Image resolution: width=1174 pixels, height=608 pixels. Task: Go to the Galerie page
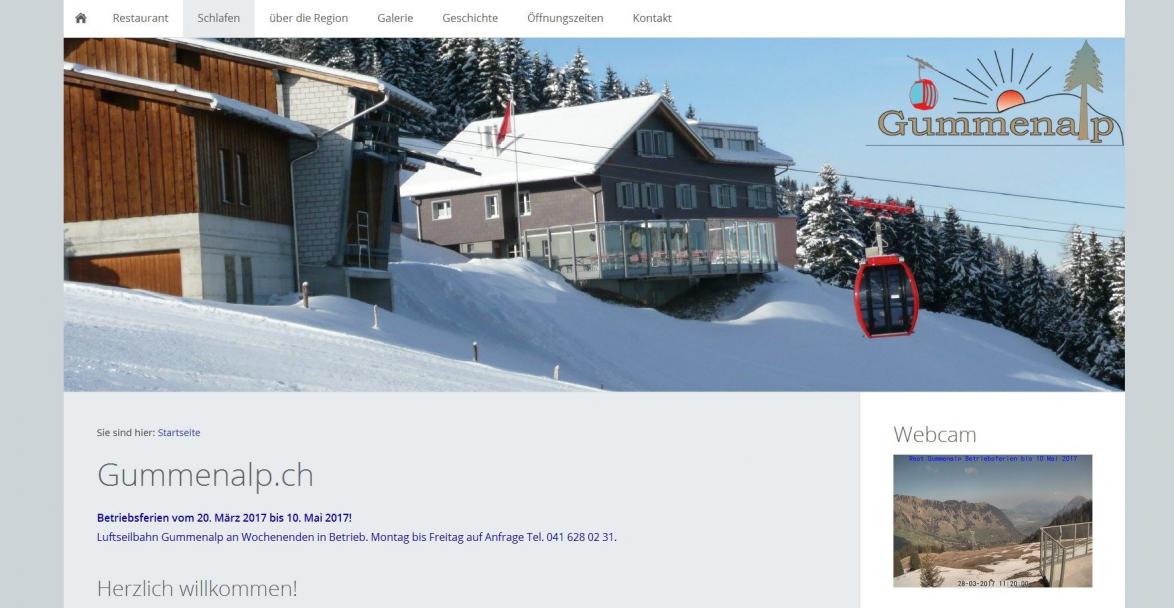click(x=395, y=18)
